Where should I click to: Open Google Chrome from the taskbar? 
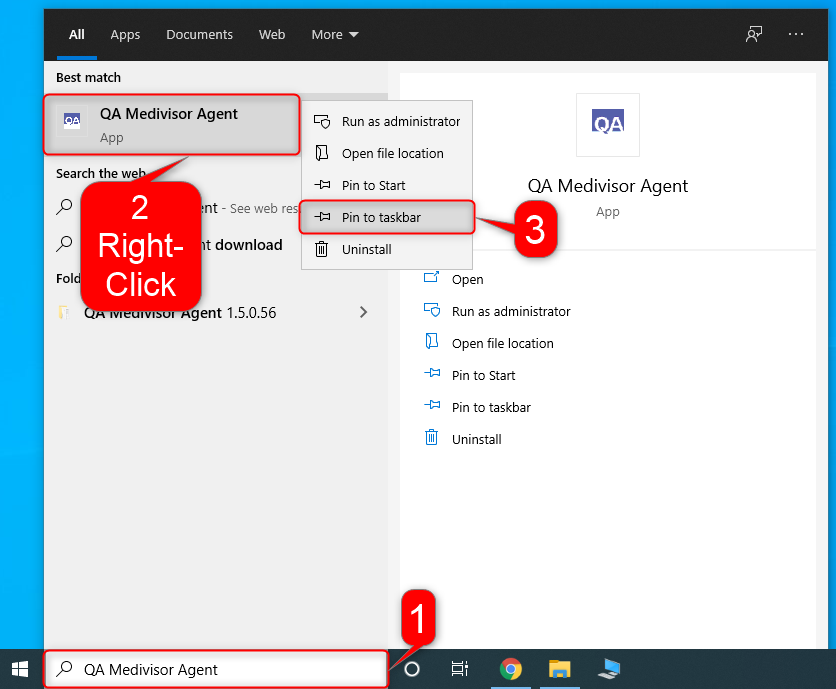(x=511, y=669)
